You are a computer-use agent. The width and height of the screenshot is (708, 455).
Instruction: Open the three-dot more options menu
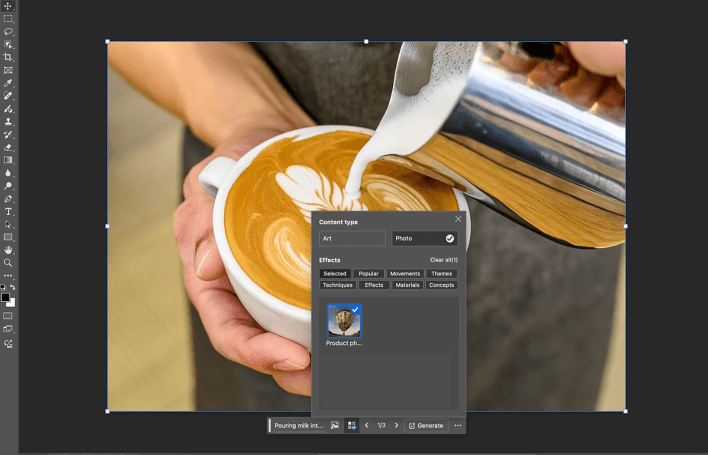(457, 425)
